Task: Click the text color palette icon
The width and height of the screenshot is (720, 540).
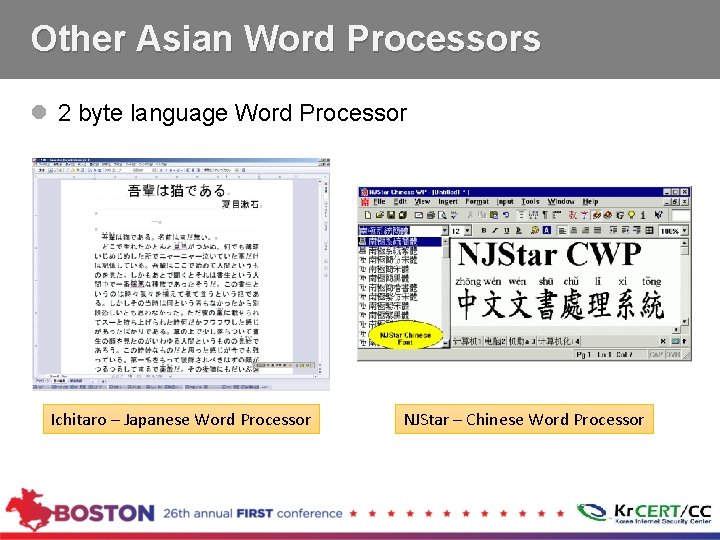Action: coord(534,231)
